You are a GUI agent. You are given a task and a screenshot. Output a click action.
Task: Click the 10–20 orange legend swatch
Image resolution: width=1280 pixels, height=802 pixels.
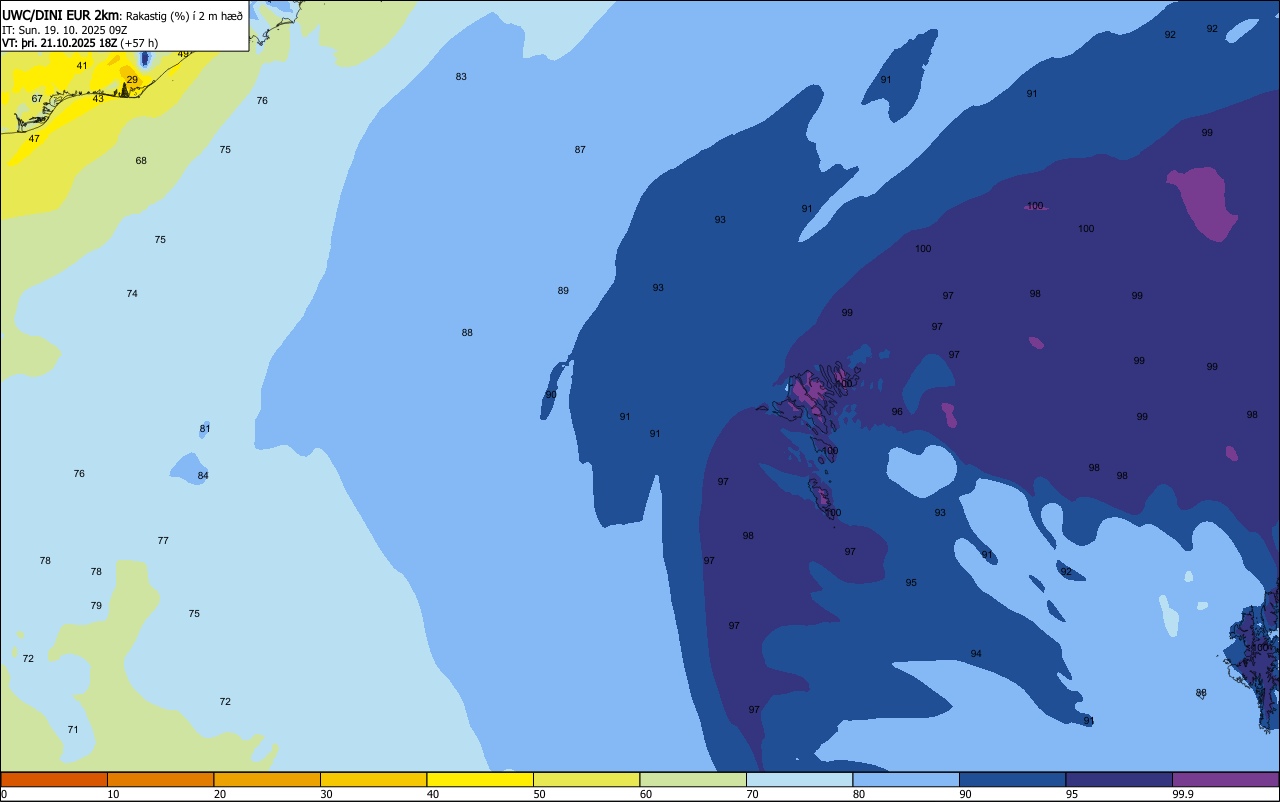tap(160, 779)
